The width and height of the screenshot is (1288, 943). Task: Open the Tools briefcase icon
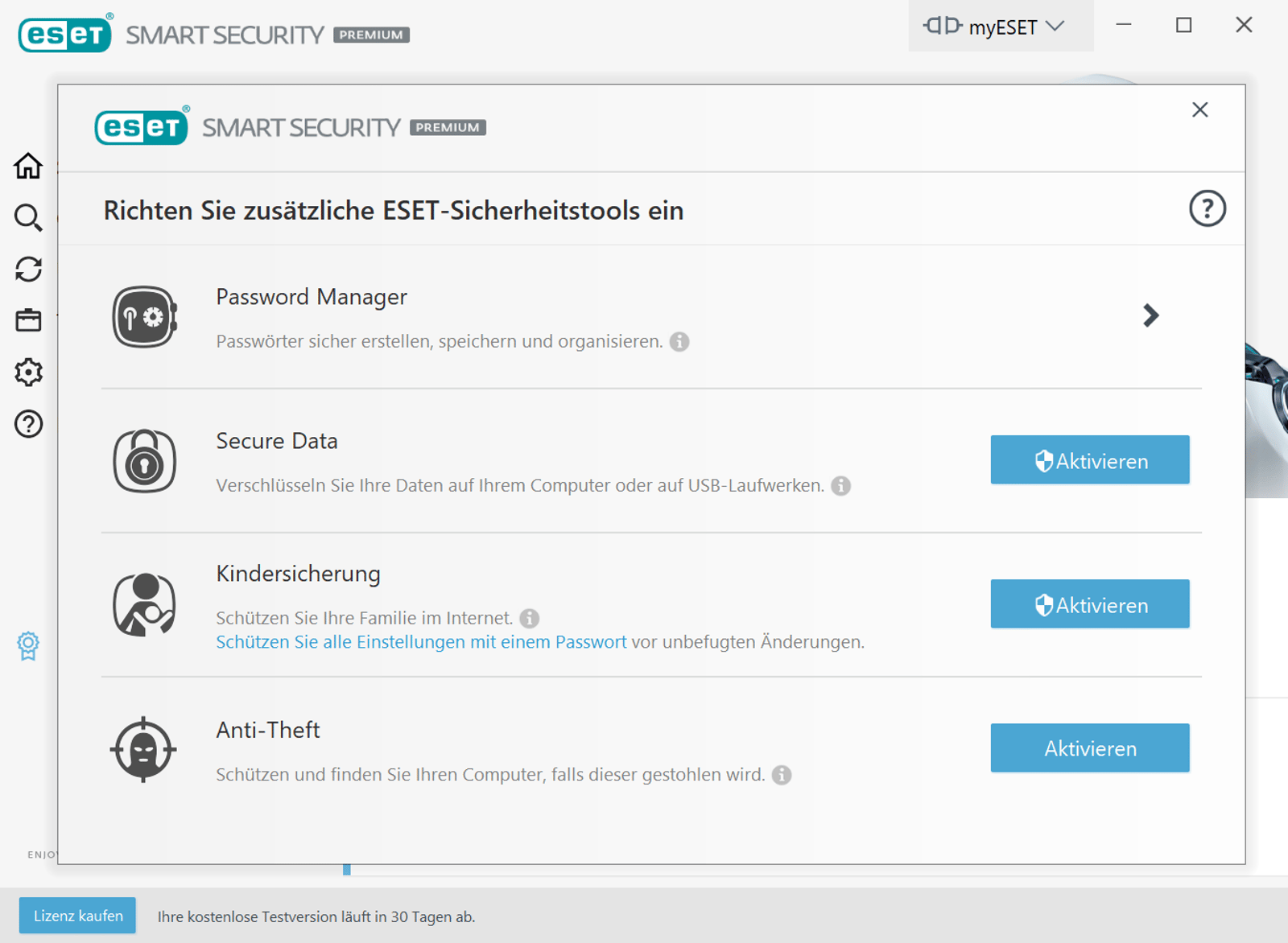pyautogui.click(x=28, y=320)
